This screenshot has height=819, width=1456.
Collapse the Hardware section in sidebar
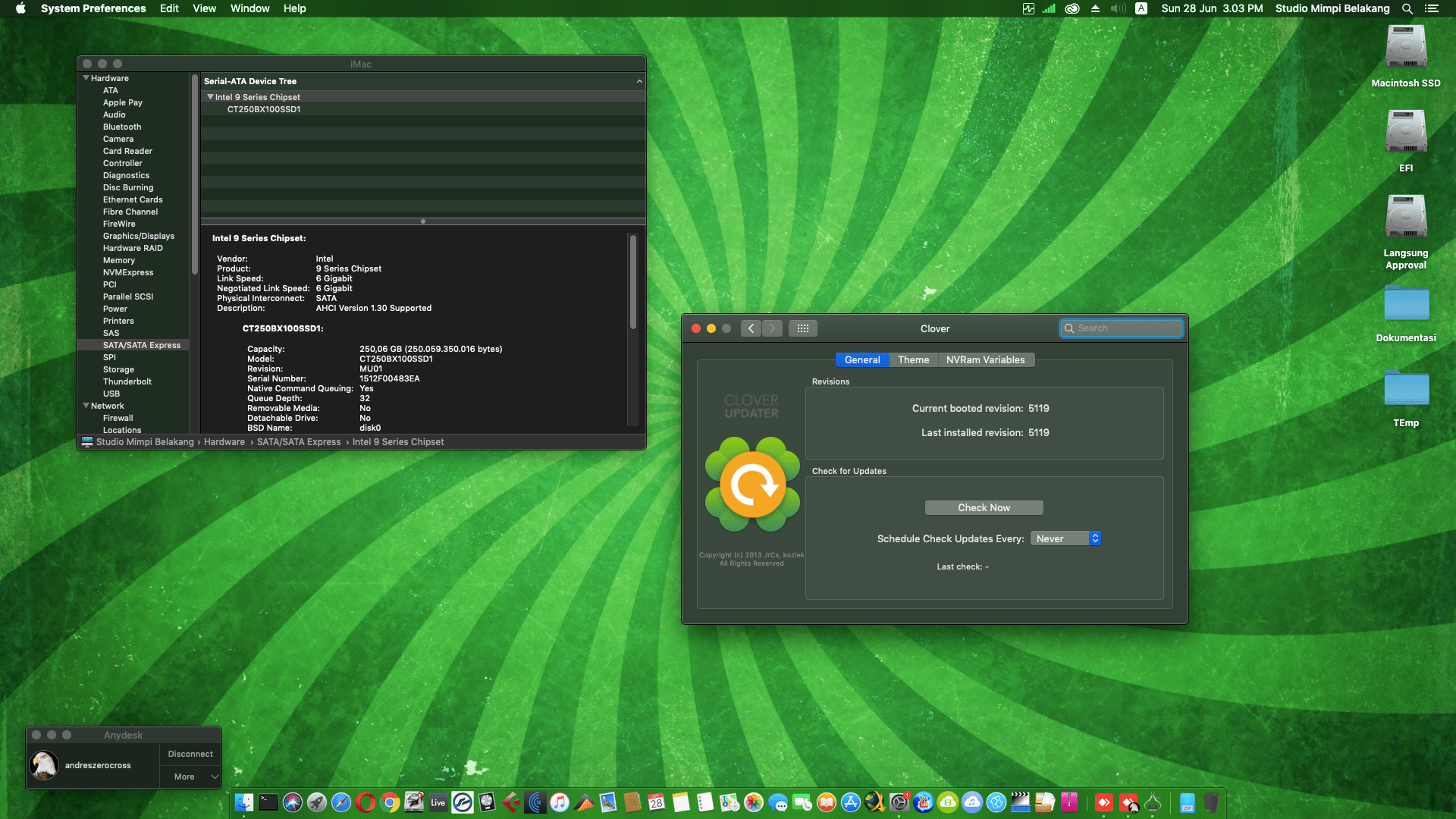coord(86,78)
